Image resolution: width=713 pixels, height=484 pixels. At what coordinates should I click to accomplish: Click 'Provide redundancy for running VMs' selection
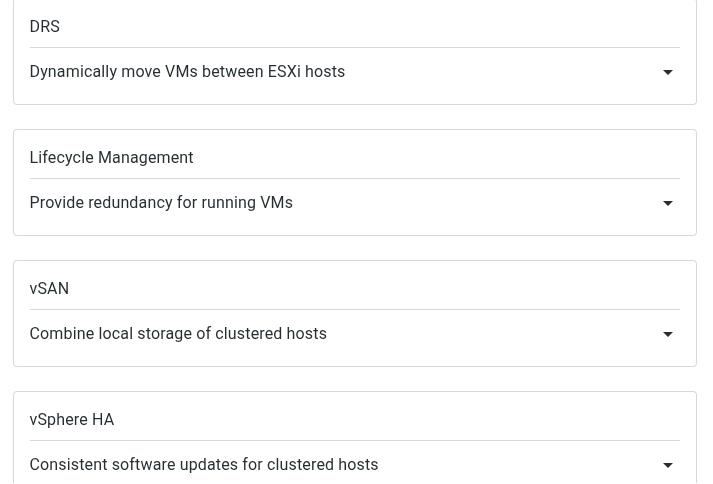click(x=161, y=203)
